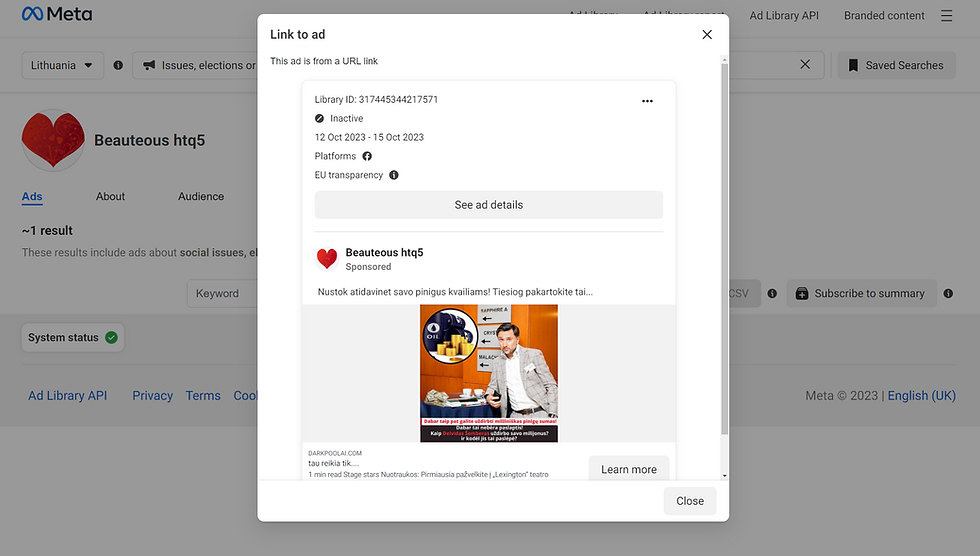Select the About tab
This screenshot has height=556, width=980.
coord(110,196)
